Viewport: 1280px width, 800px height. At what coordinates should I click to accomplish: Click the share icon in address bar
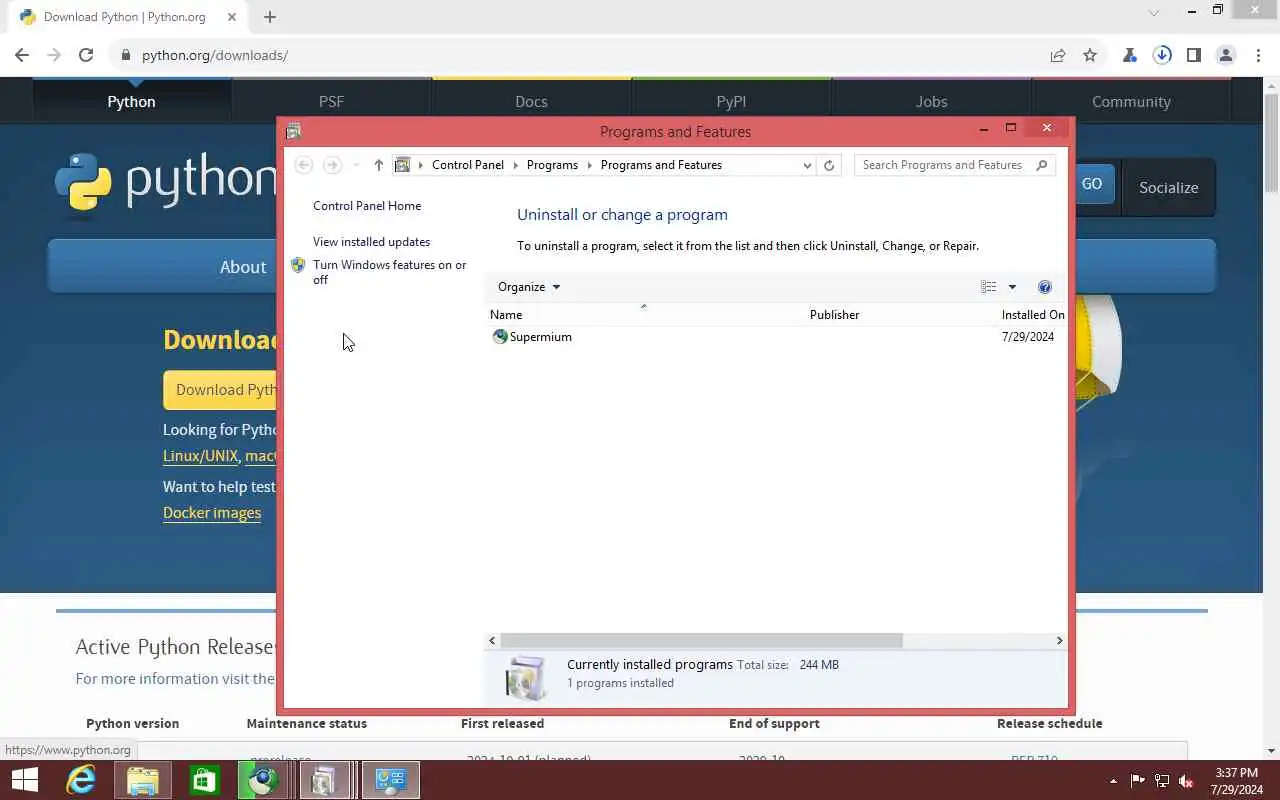[x=1058, y=55]
